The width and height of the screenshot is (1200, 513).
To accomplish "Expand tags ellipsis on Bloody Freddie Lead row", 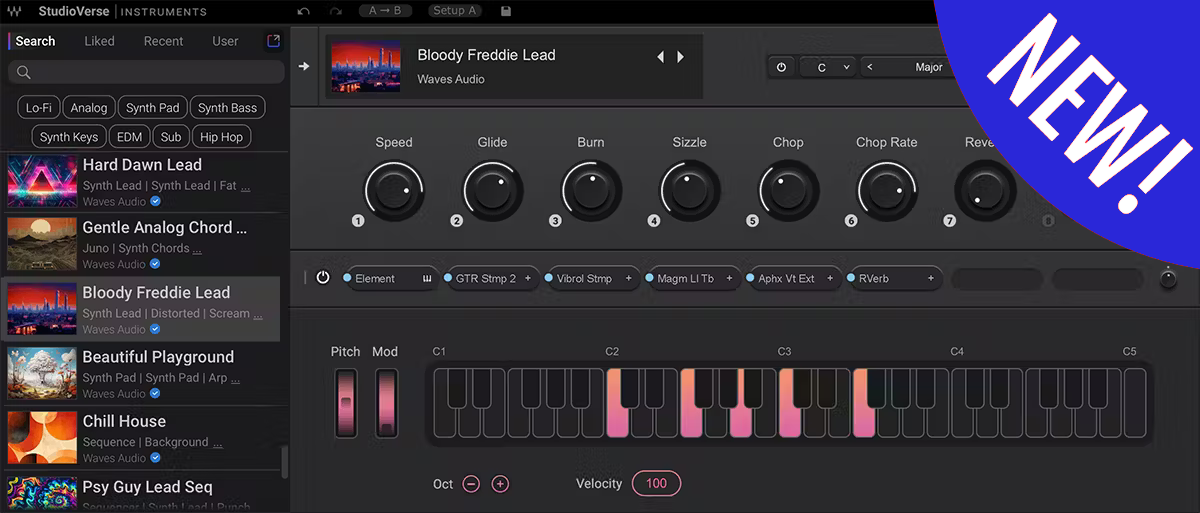I will click(x=259, y=314).
